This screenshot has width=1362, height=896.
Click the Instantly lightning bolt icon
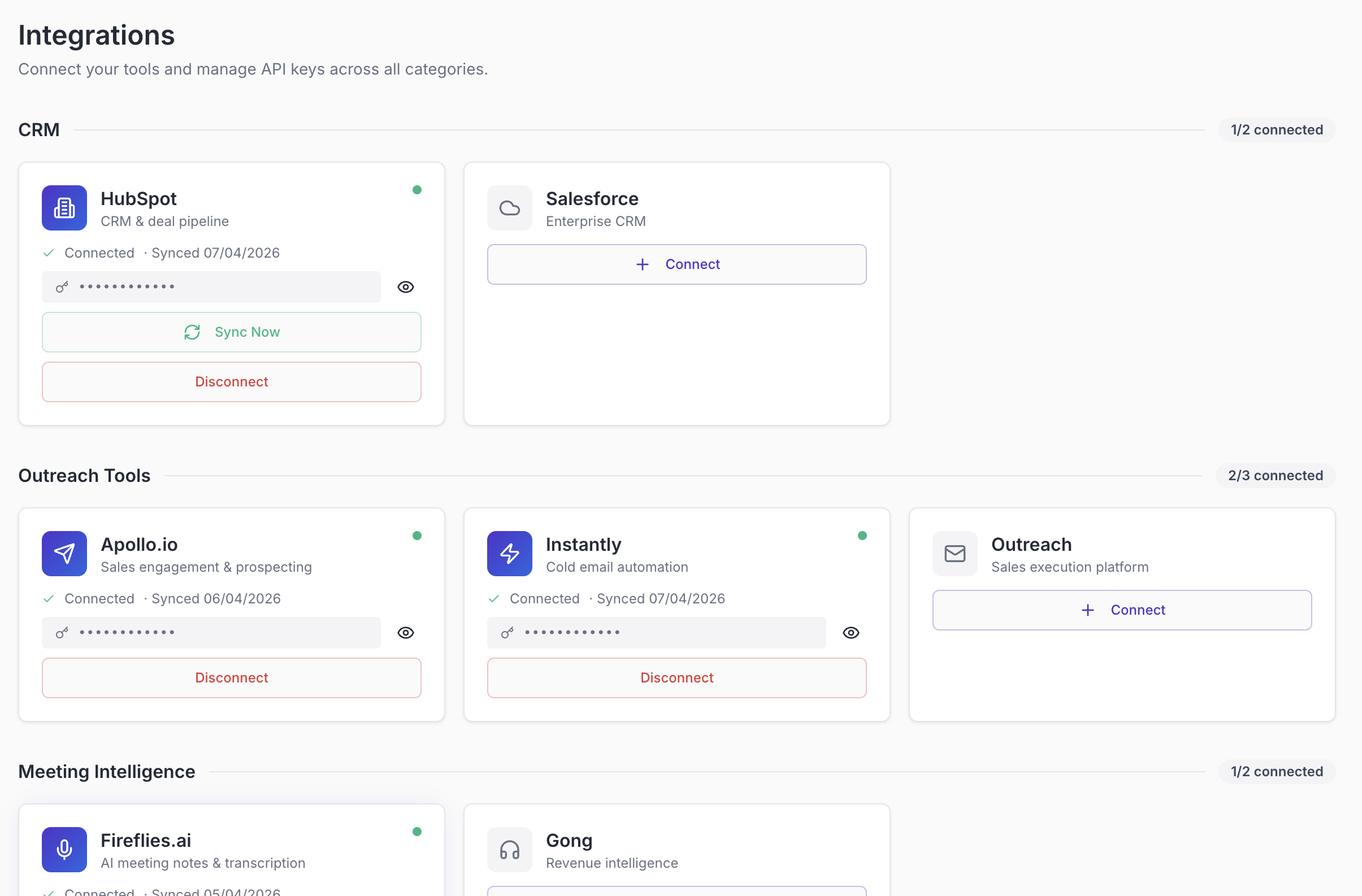[509, 553]
